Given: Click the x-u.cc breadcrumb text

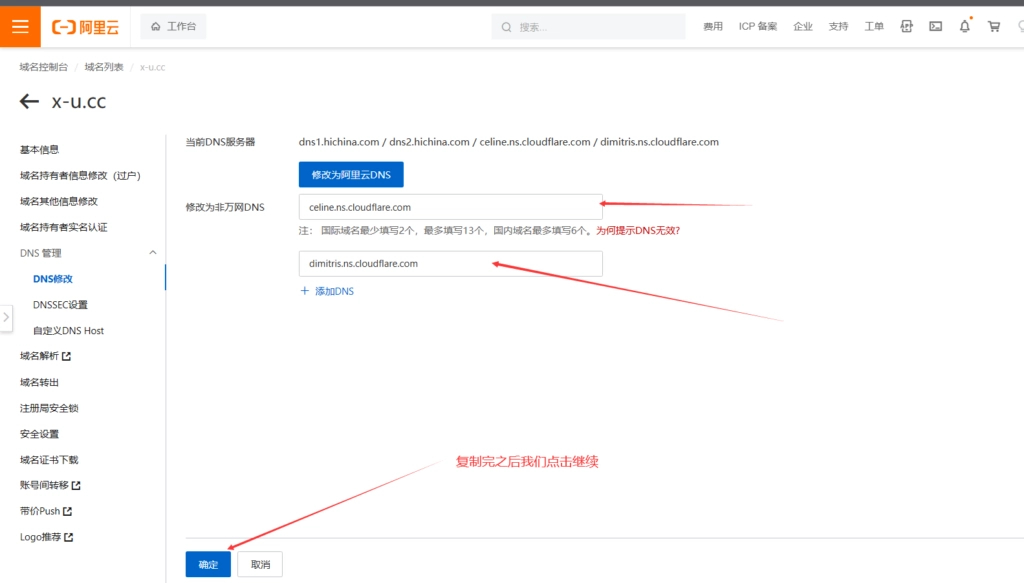Looking at the screenshot, I should pos(152,67).
